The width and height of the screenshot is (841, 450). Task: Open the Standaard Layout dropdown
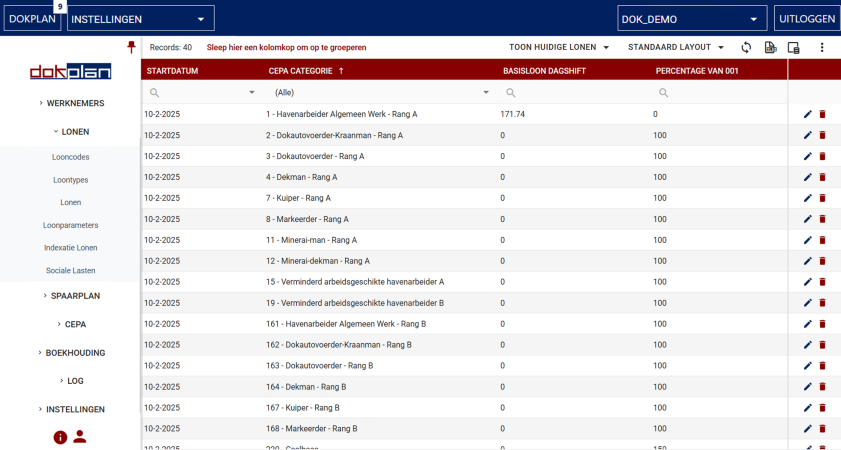pos(676,47)
